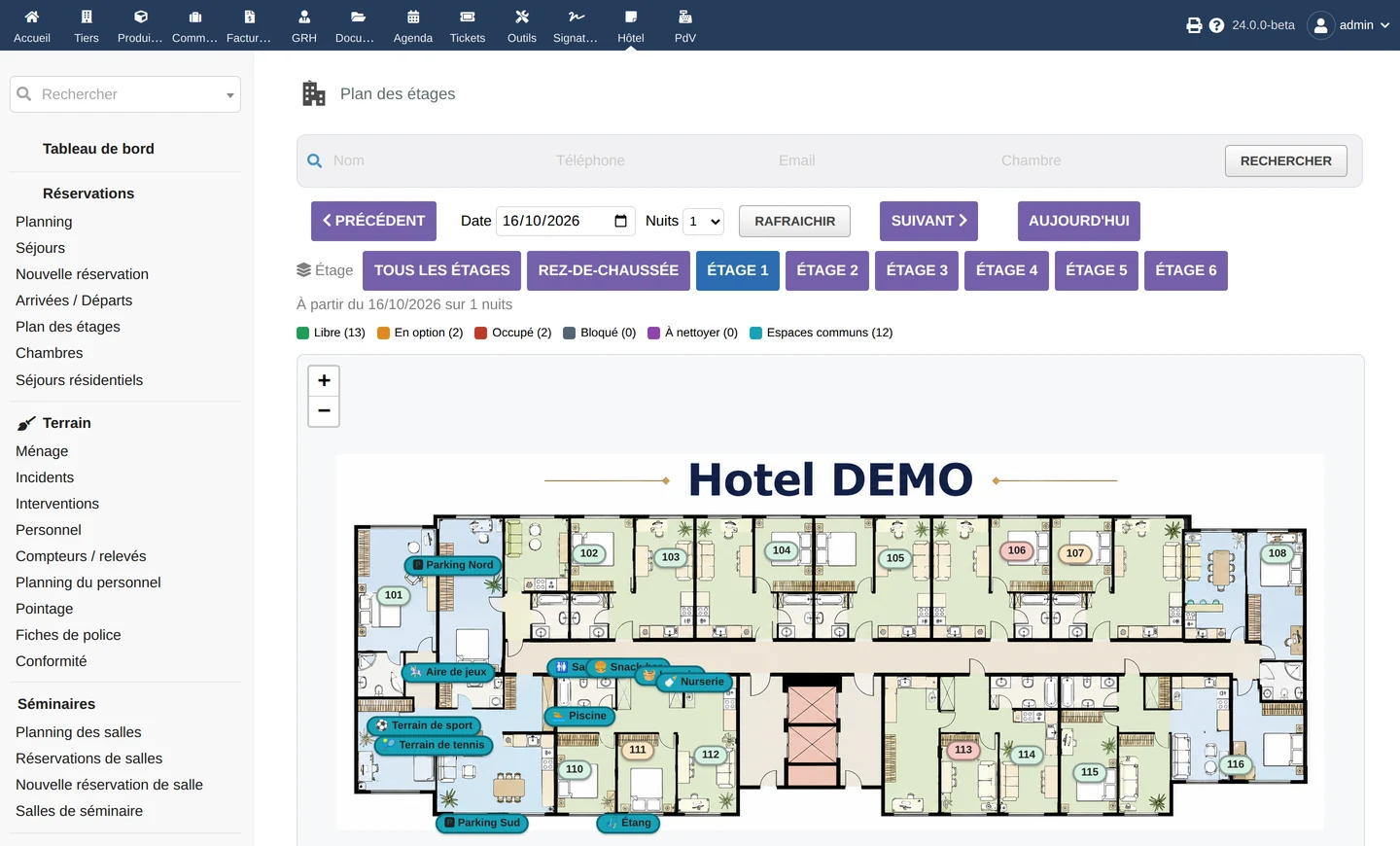Switch to ÉTAGE 2 floor

tap(827, 270)
